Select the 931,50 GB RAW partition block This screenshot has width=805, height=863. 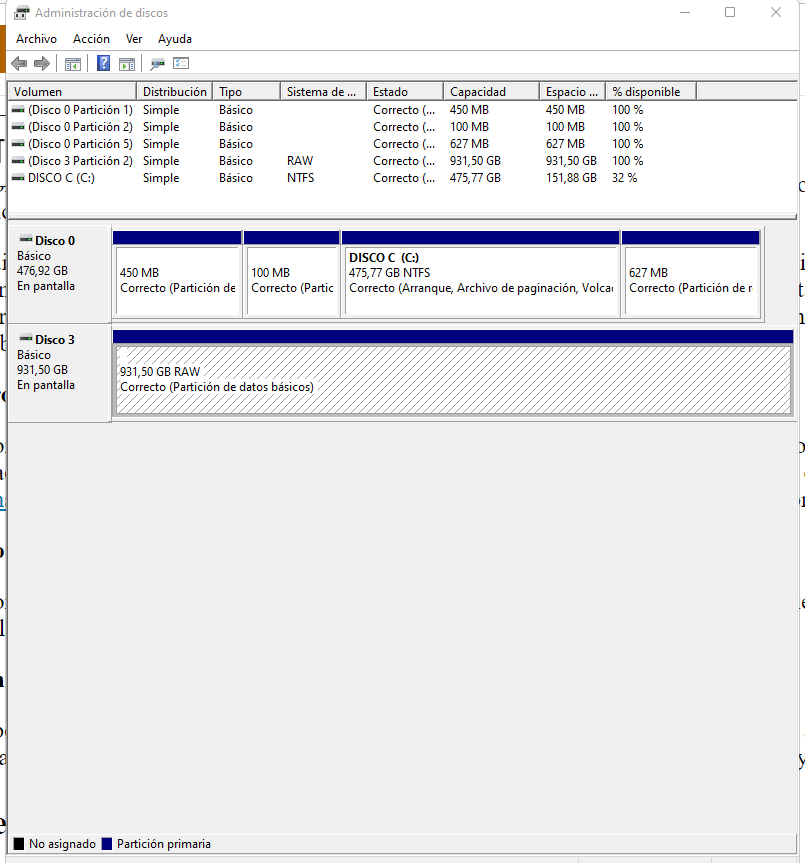tap(452, 379)
